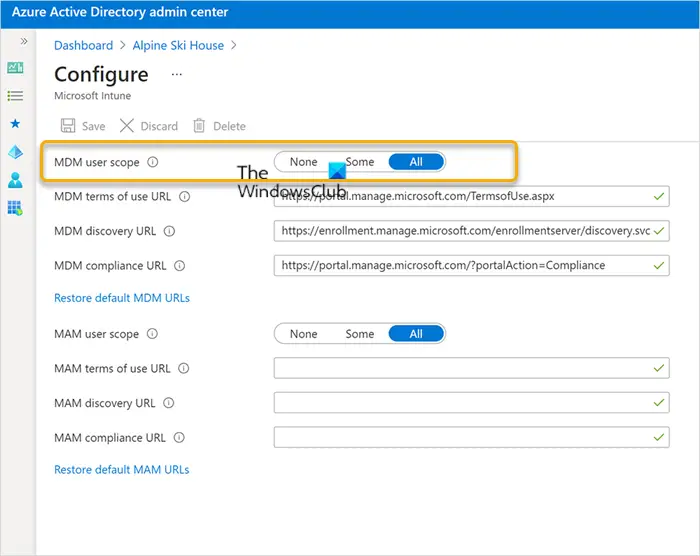Set MAM user scope to Some
The width and height of the screenshot is (700, 556).
click(360, 334)
